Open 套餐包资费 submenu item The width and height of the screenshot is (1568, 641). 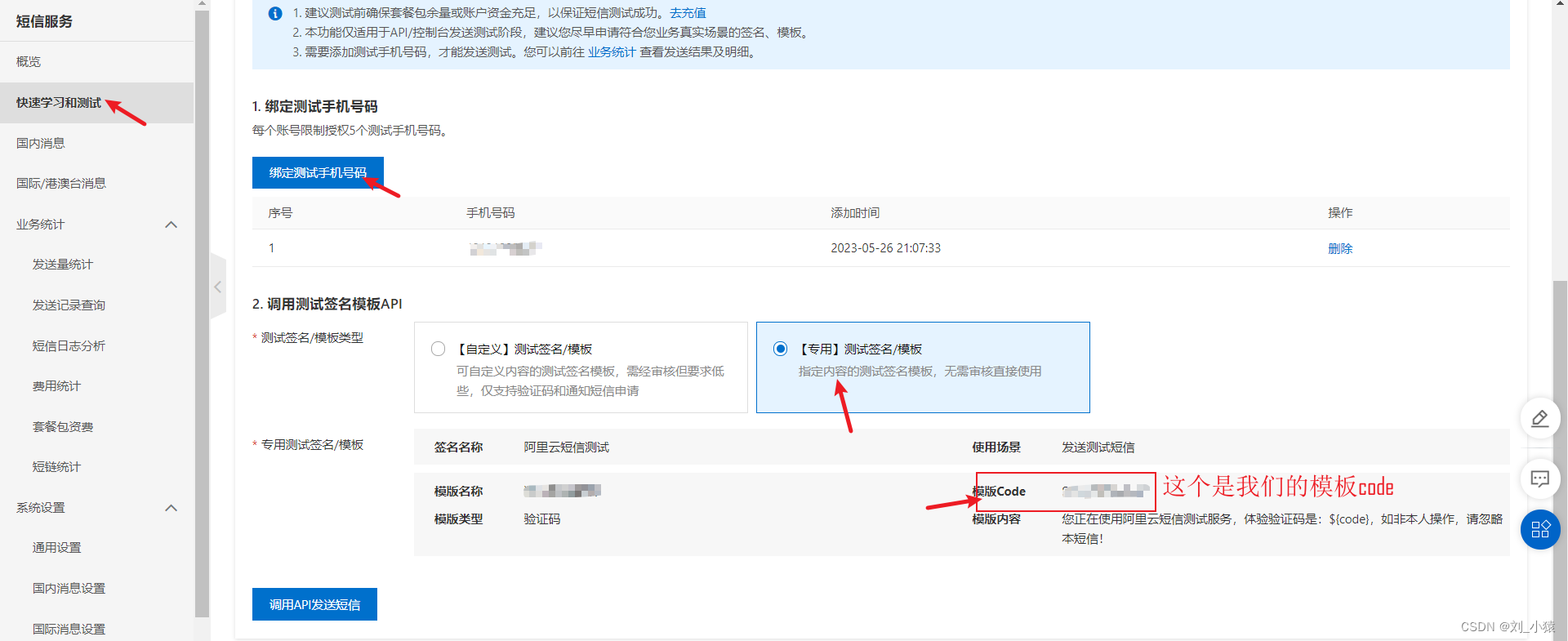point(63,427)
